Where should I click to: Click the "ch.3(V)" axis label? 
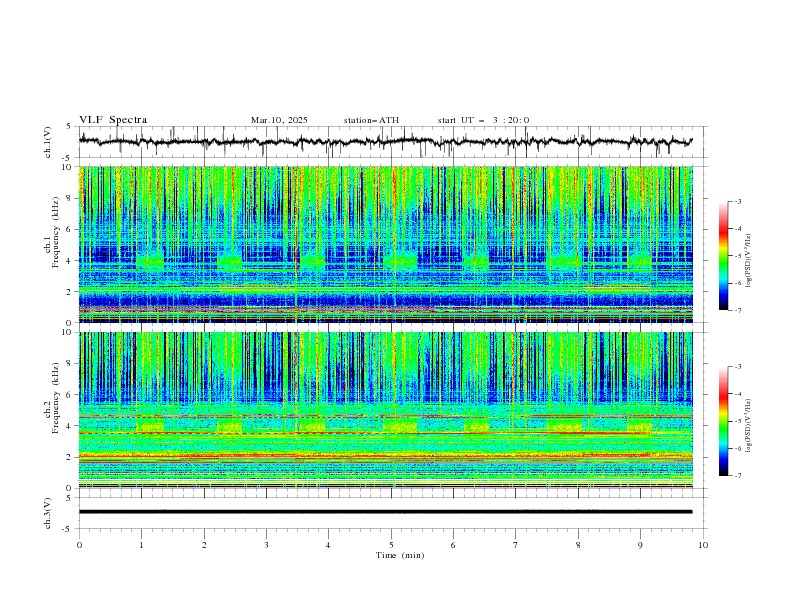[x=48, y=513]
